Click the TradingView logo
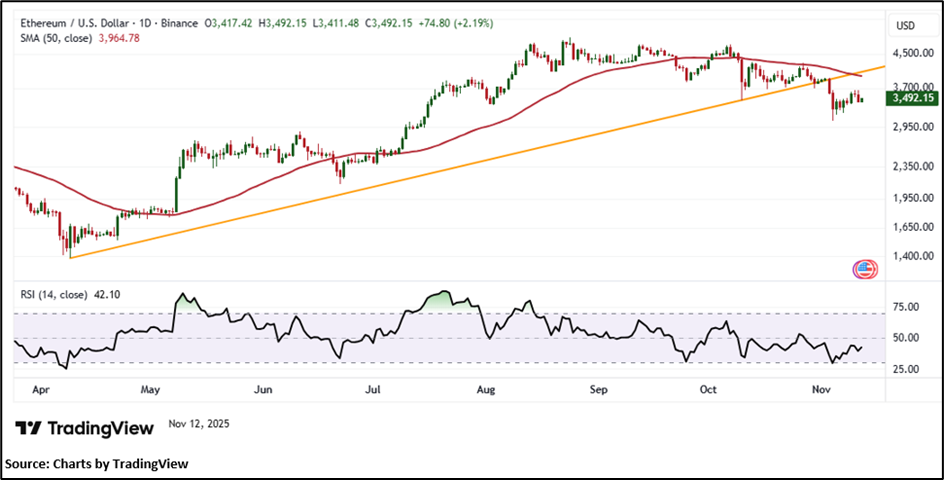The width and height of the screenshot is (944, 480). (85, 428)
